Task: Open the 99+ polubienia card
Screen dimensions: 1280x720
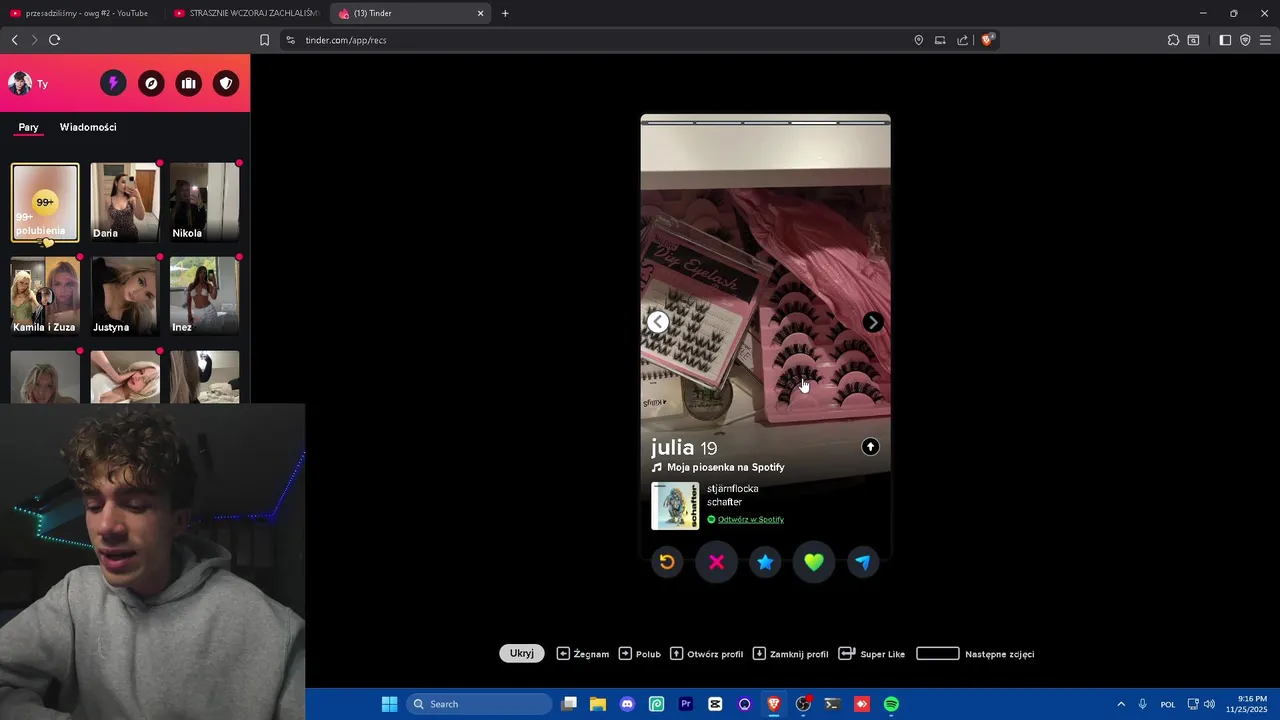Action: [45, 203]
